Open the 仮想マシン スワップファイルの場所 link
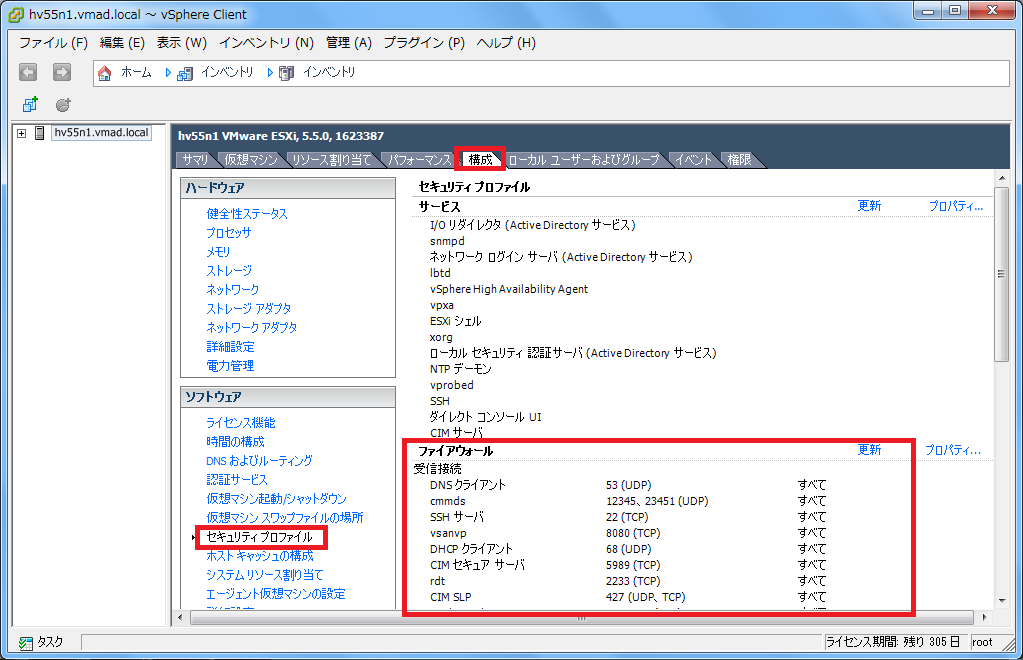 coord(284,518)
